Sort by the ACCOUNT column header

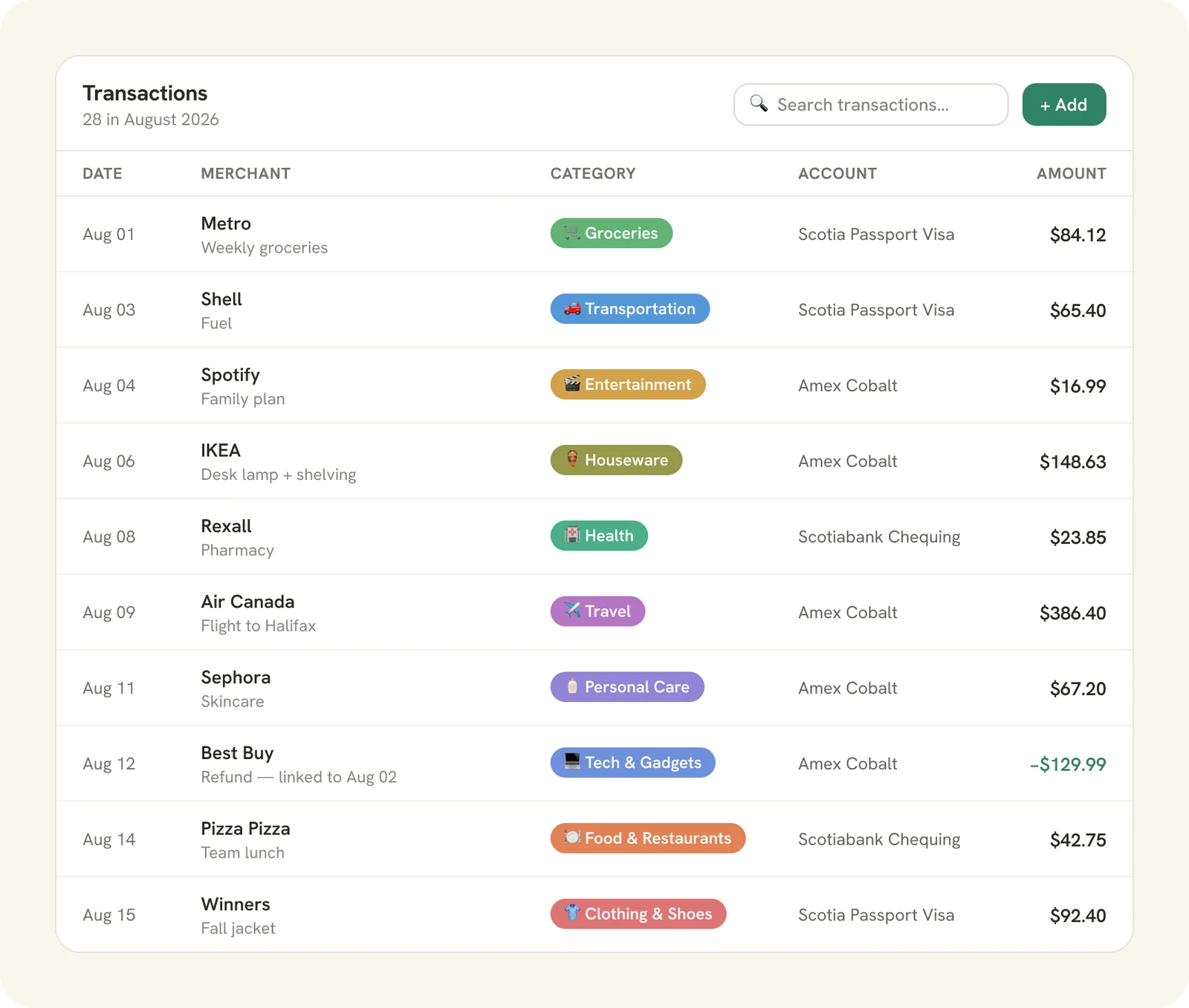tap(838, 174)
